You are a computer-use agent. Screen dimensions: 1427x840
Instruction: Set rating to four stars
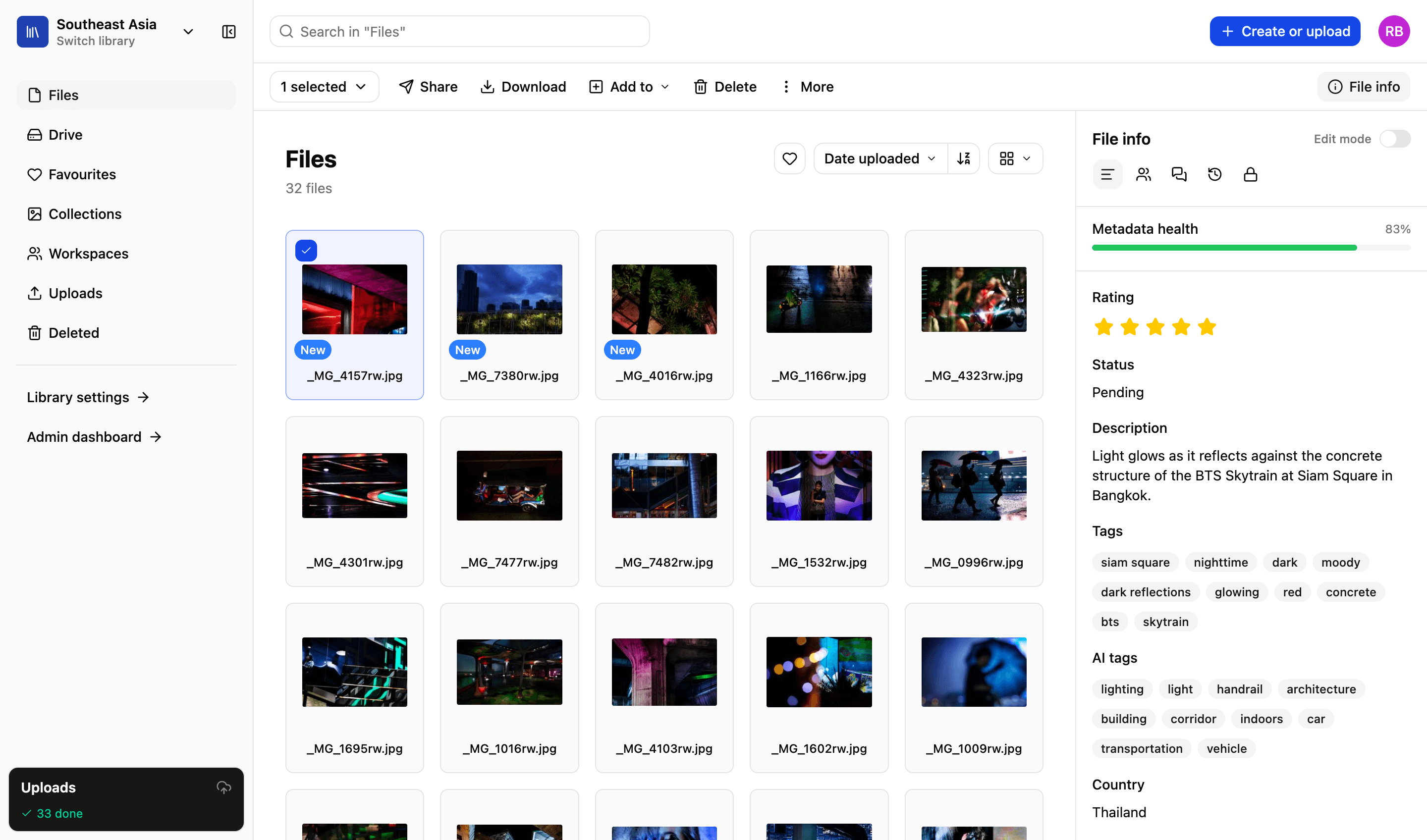coord(1181,326)
